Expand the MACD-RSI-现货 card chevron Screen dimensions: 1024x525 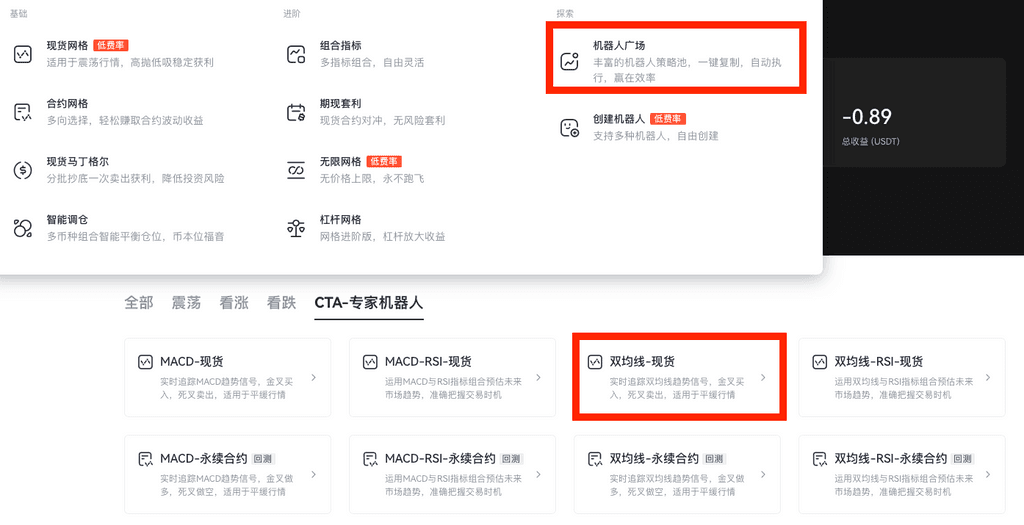point(539,378)
